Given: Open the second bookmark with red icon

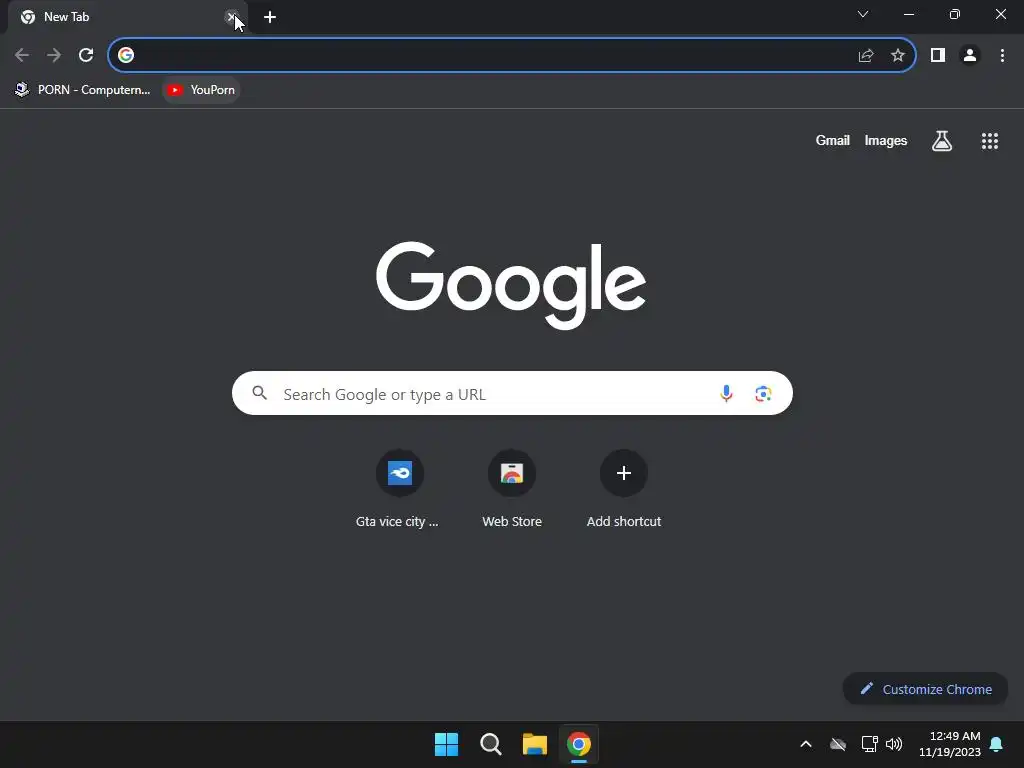Looking at the screenshot, I should [x=201, y=90].
